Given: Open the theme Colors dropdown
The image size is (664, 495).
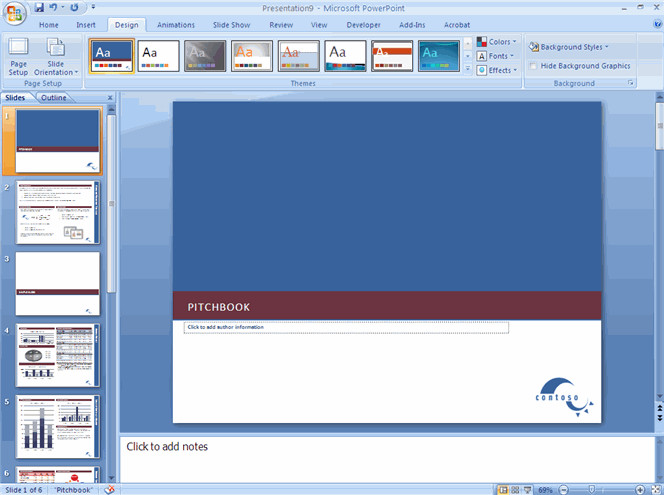Looking at the screenshot, I should (x=496, y=42).
